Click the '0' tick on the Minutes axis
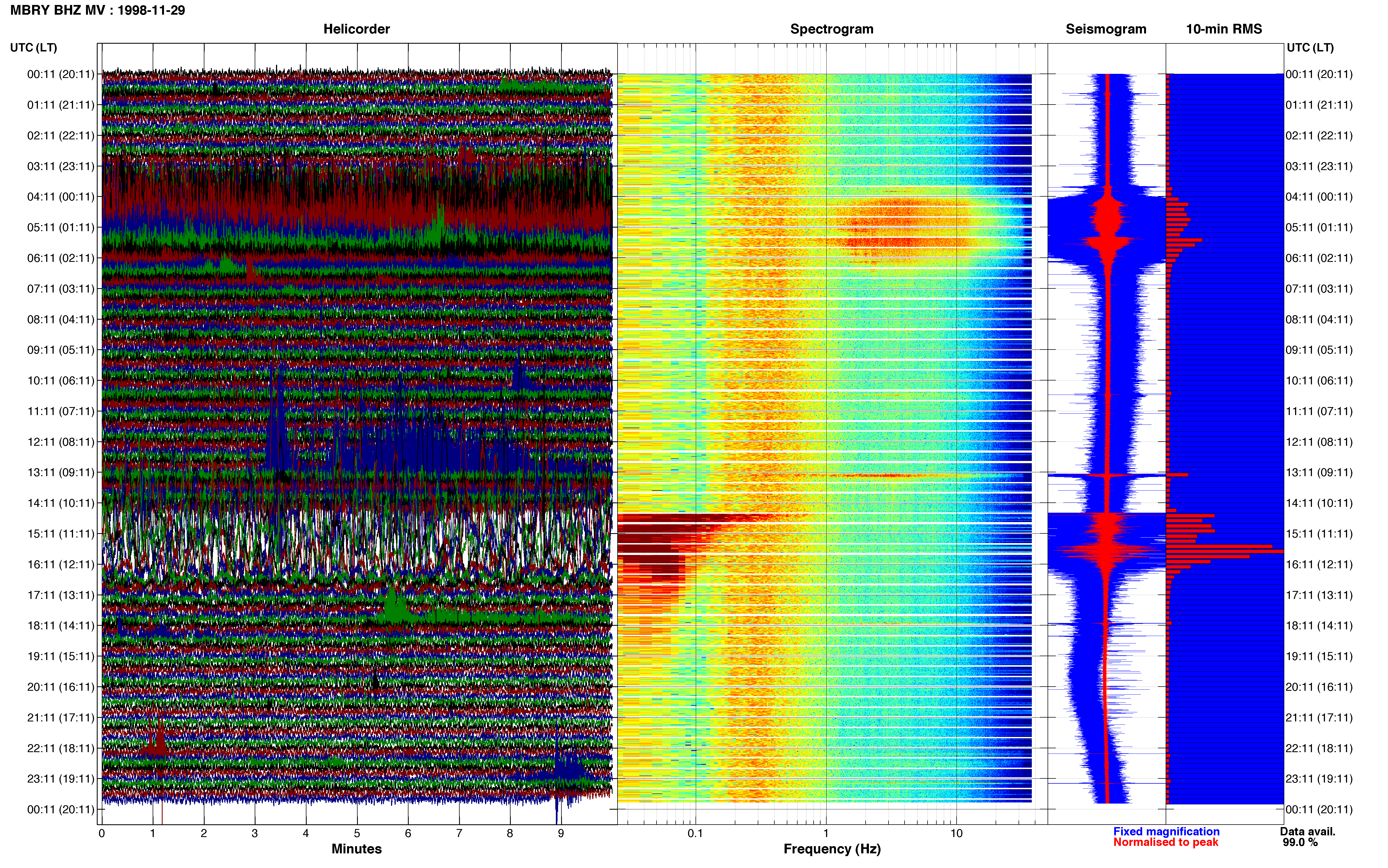Viewport: 1388px width, 868px height. 101,833
